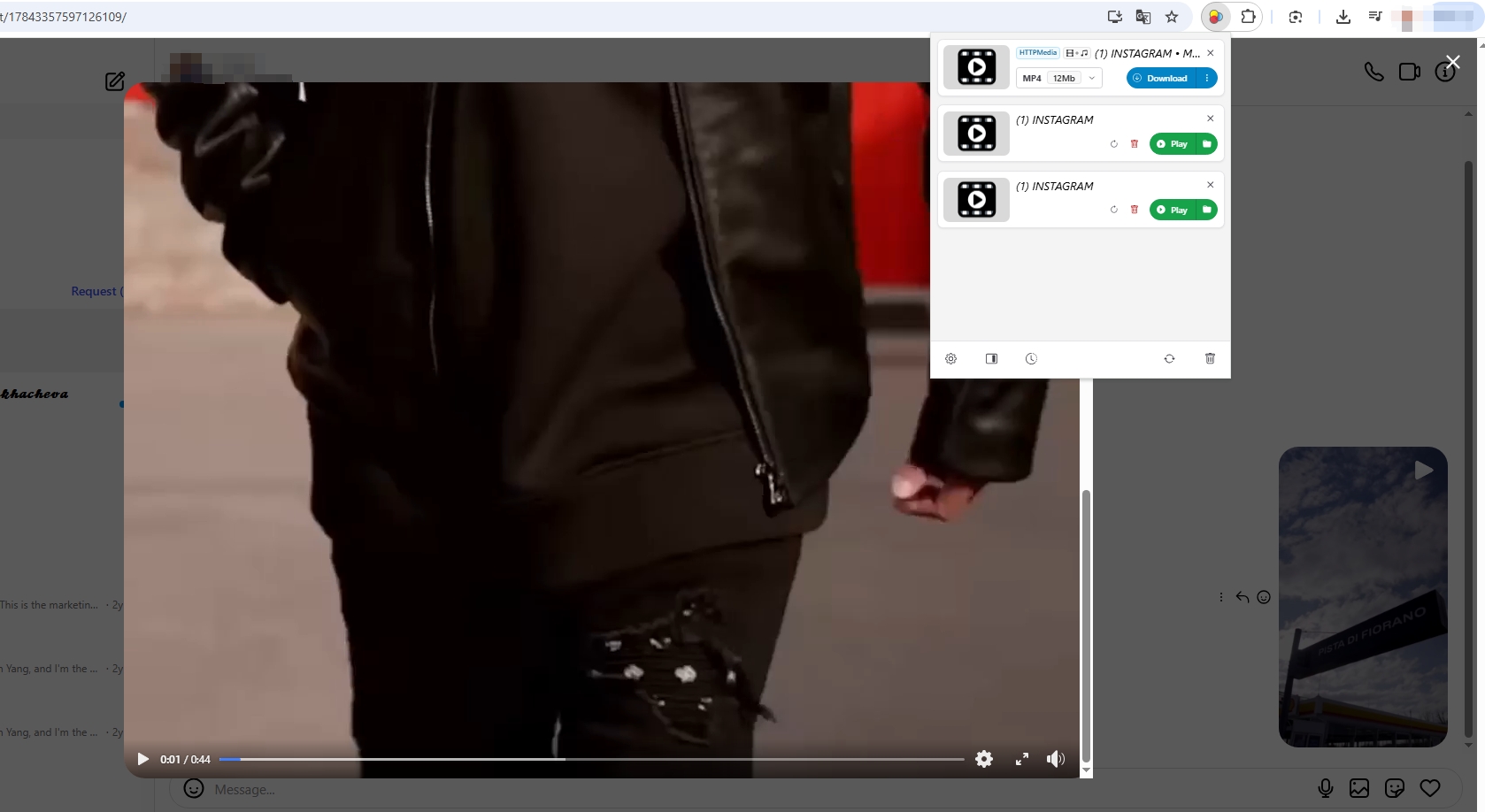This screenshot has height=812, width=1485.
Task: Open download history clock icon
Action: point(1031,358)
